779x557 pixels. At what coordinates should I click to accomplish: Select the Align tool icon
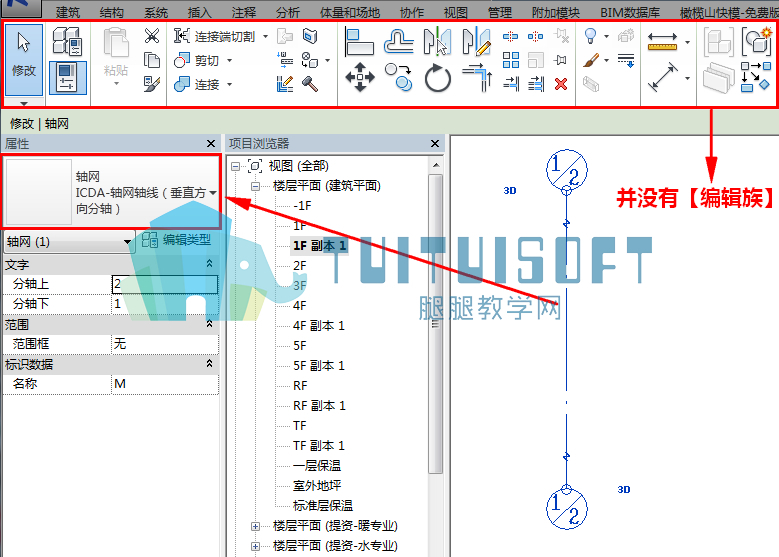(x=359, y=42)
